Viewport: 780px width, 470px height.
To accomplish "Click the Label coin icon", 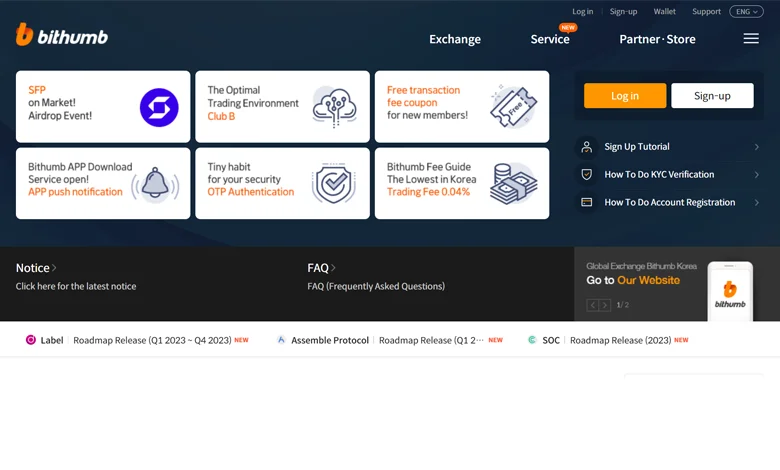I will tap(30, 340).
